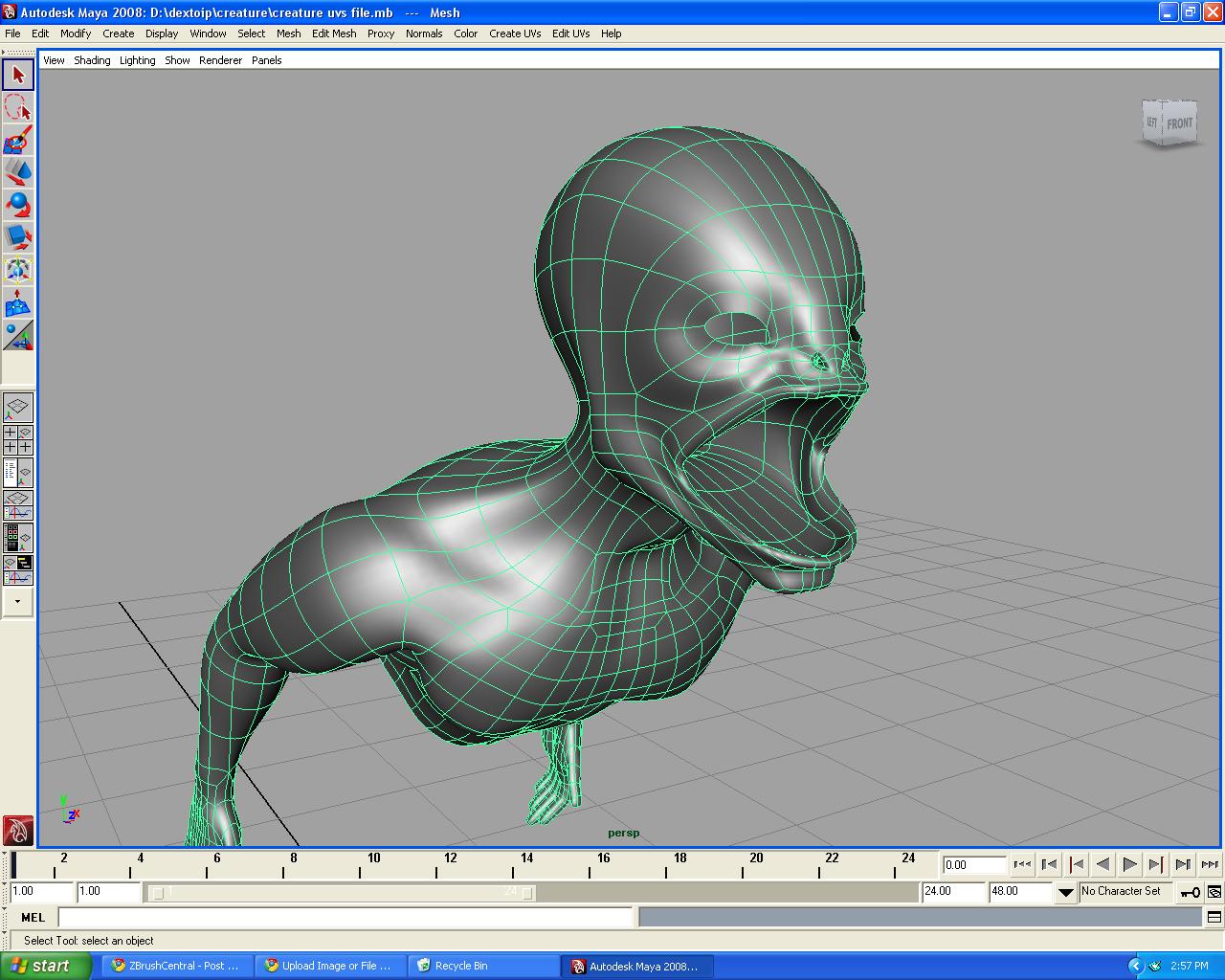This screenshot has width=1225, height=980.
Task: Toggle the auto keyframe key icon
Action: click(x=1190, y=892)
